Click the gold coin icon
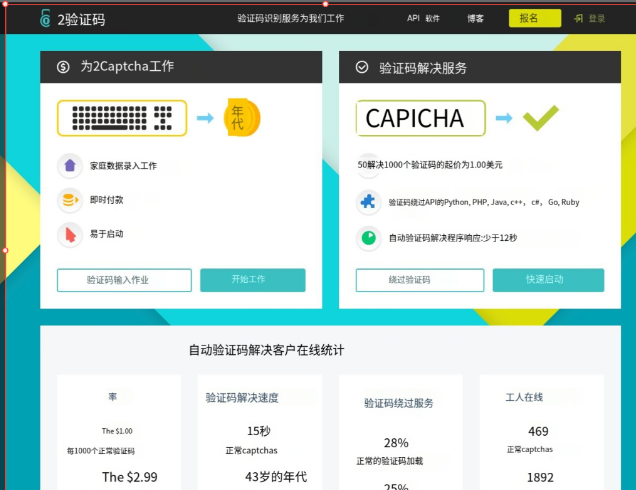This screenshot has width=636, height=490. (242, 118)
